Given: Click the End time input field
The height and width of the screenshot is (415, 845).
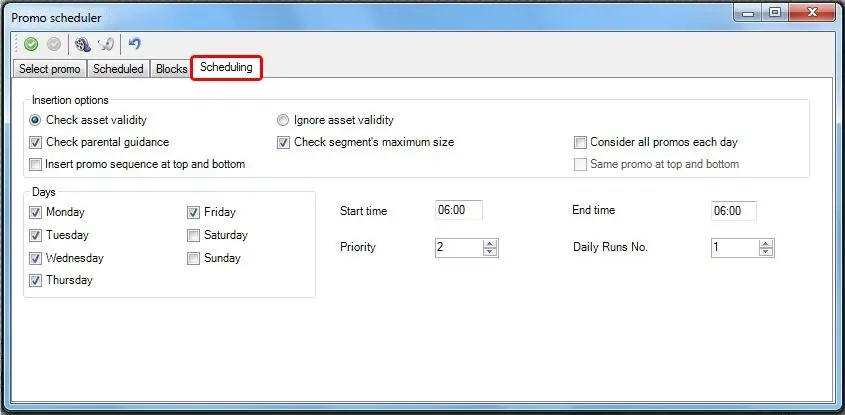Looking at the screenshot, I should pyautogui.click(x=733, y=211).
